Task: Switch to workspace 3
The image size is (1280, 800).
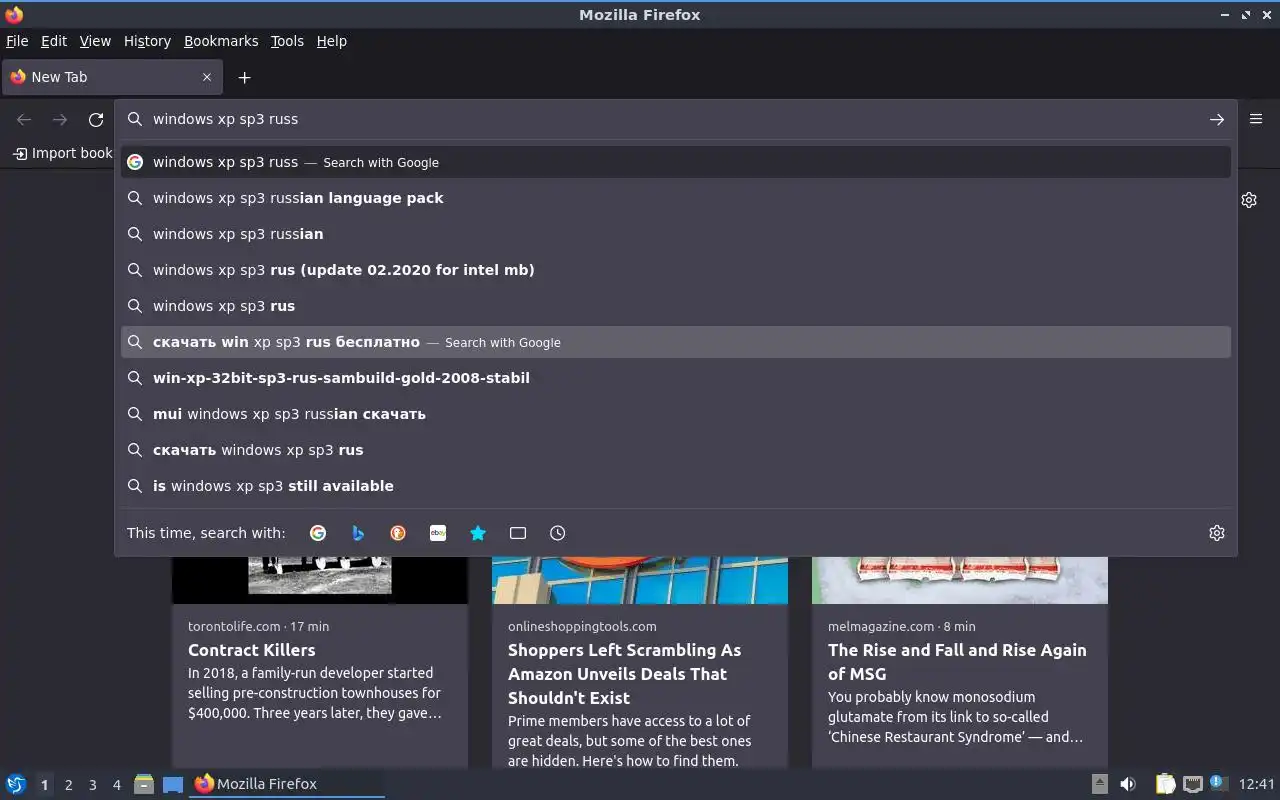Action: point(92,785)
